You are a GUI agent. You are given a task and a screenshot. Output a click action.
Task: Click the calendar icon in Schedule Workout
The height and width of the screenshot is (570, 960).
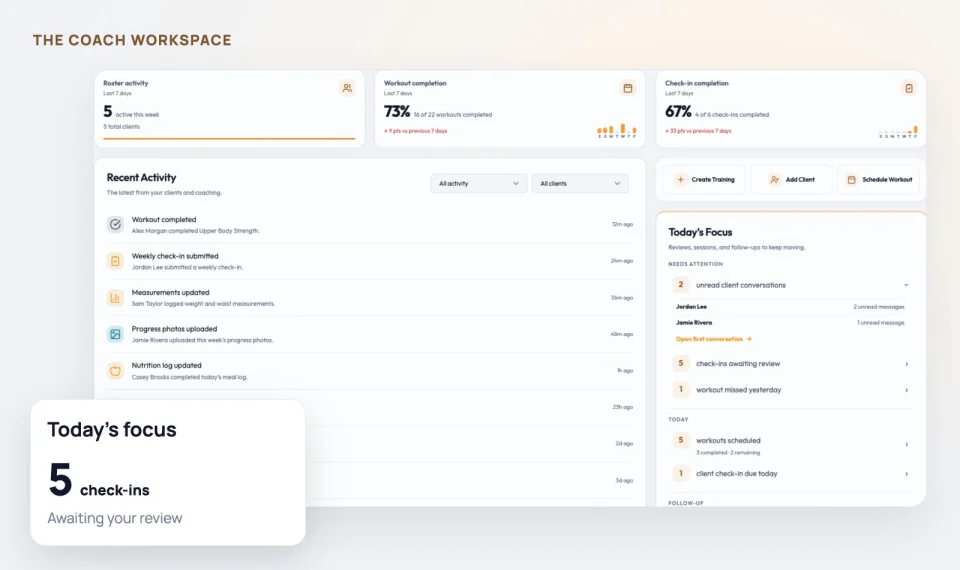[852, 179]
